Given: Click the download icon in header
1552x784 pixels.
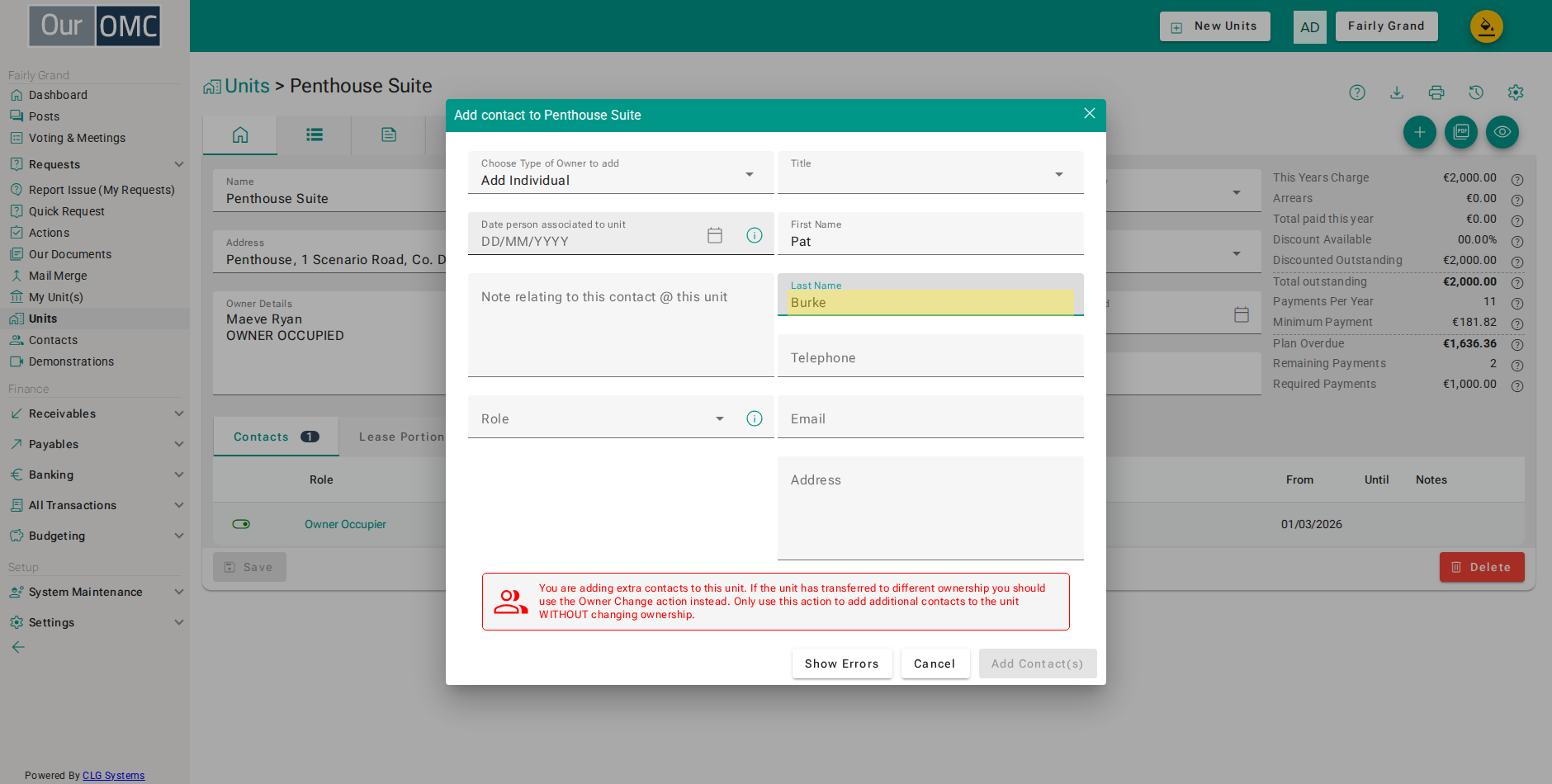Looking at the screenshot, I should tap(1397, 92).
